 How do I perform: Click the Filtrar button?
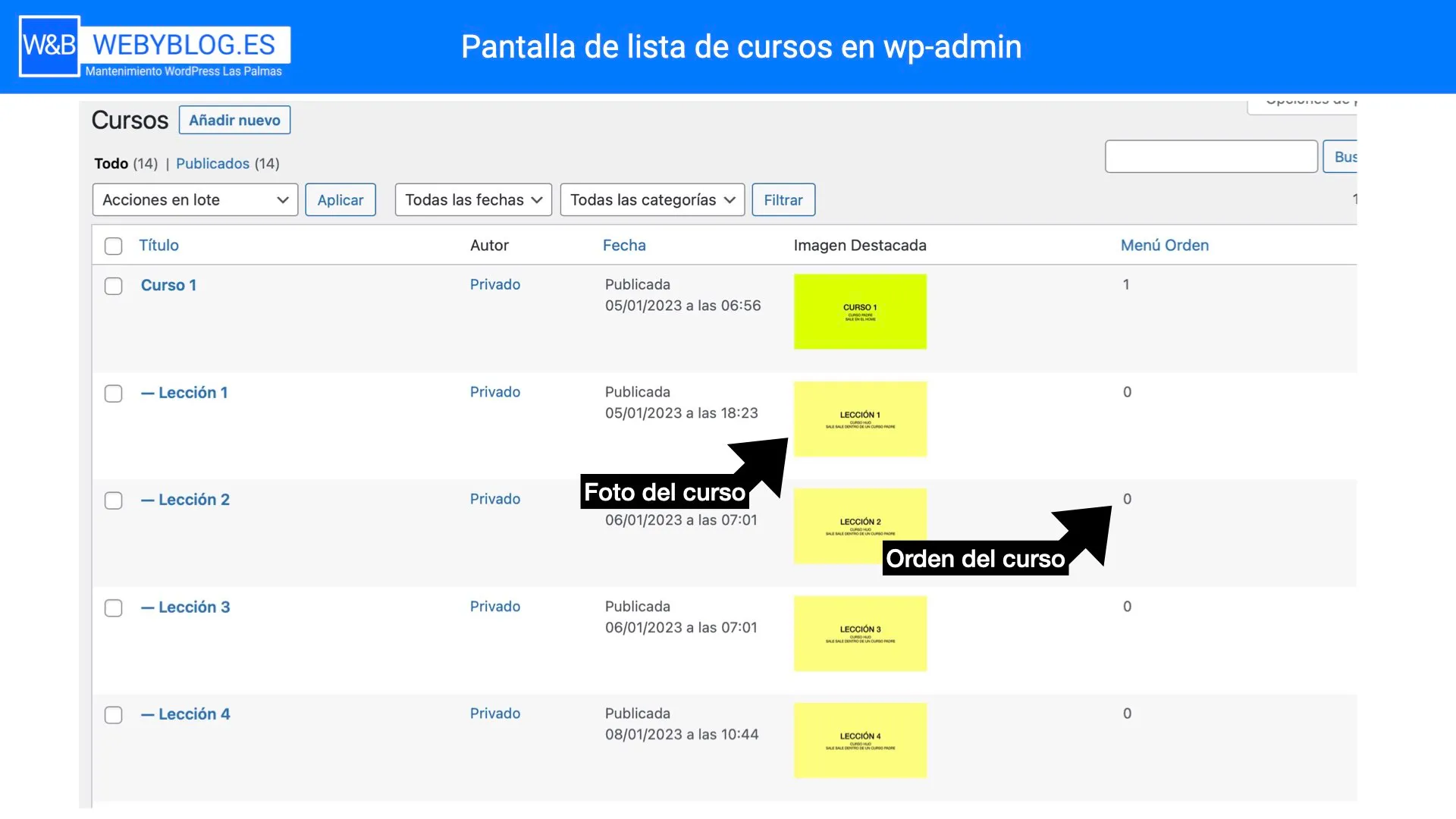(x=783, y=199)
